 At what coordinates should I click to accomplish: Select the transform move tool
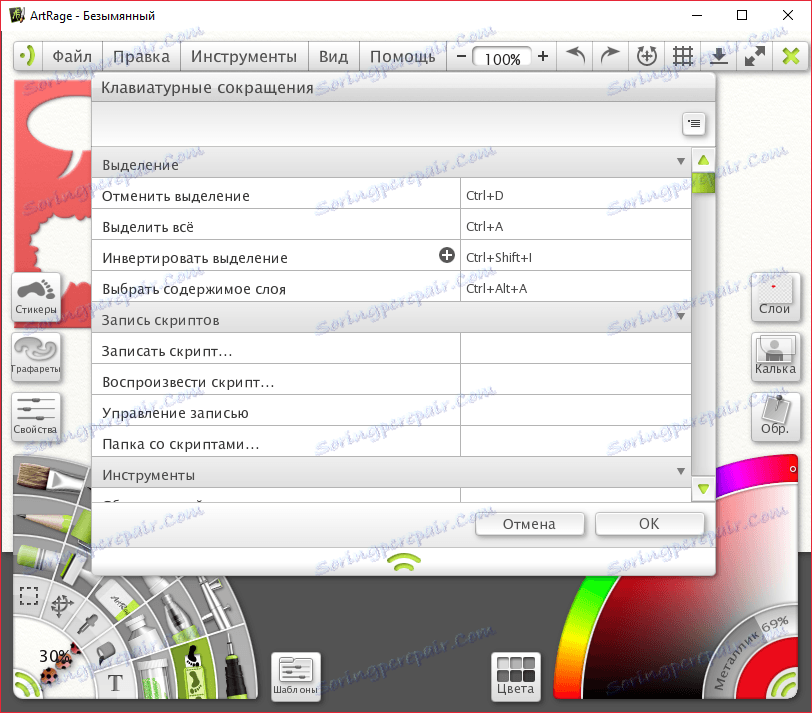pyautogui.click(x=62, y=605)
